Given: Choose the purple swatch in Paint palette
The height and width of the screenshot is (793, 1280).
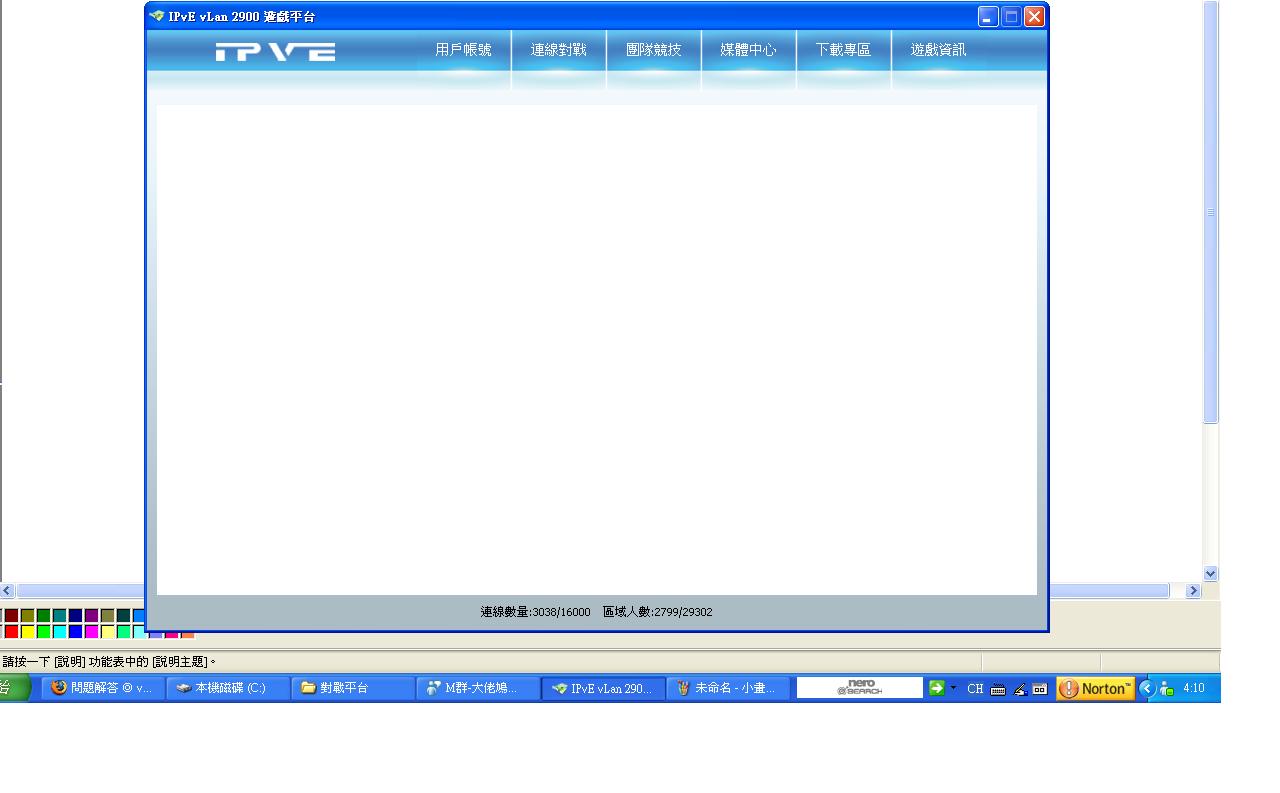Looking at the screenshot, I should click(x=91, y=616).
